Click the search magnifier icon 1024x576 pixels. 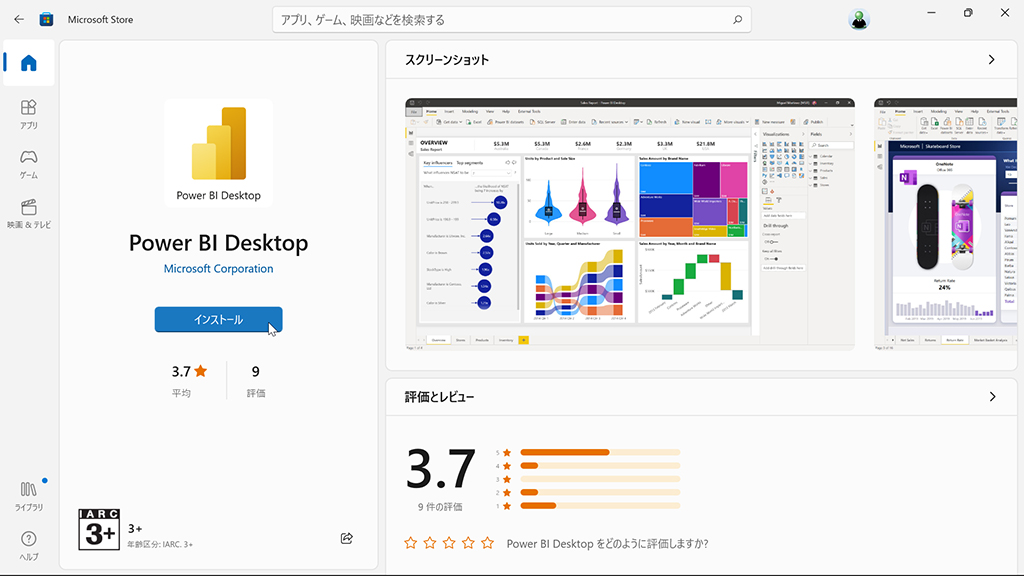[x=737, y=20]
